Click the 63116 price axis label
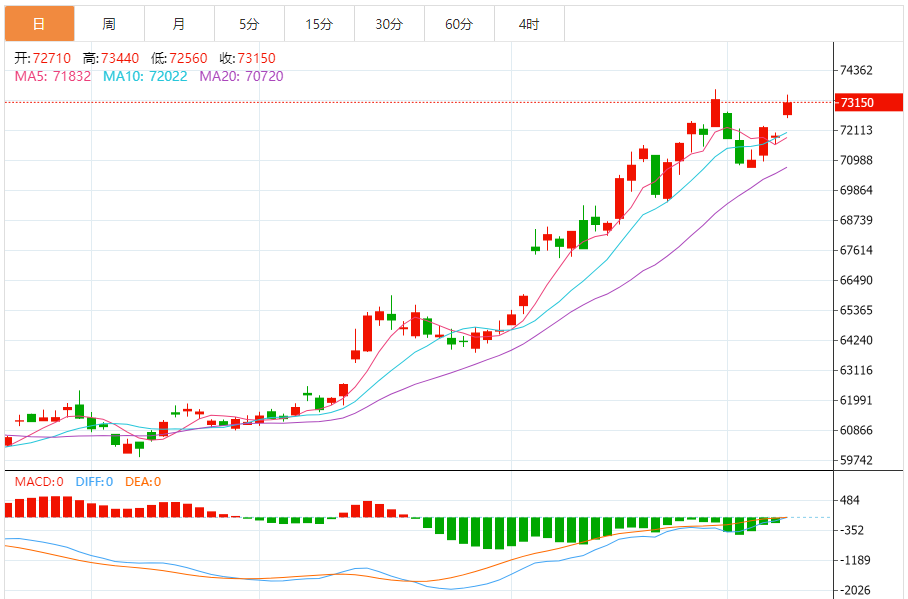Screen dimensions: 908x599 pos(856,370)
